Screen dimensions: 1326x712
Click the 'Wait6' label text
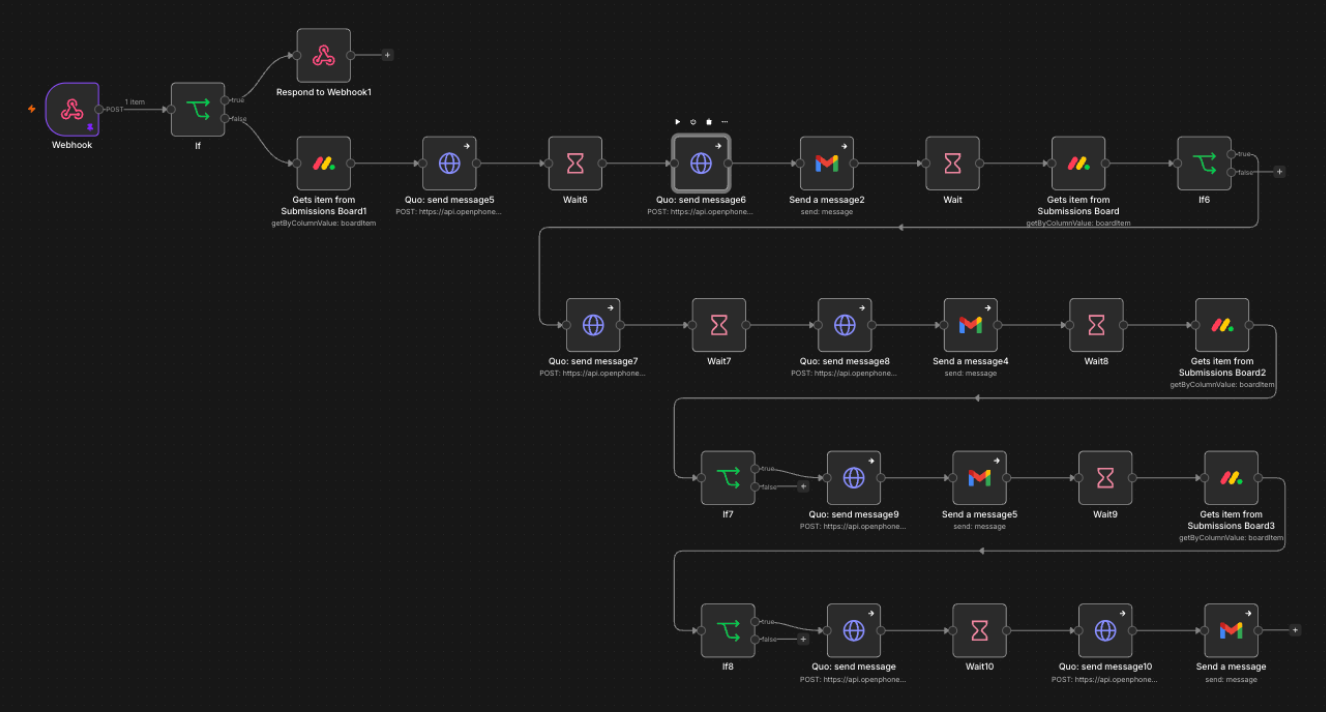[x=575, y=200]
